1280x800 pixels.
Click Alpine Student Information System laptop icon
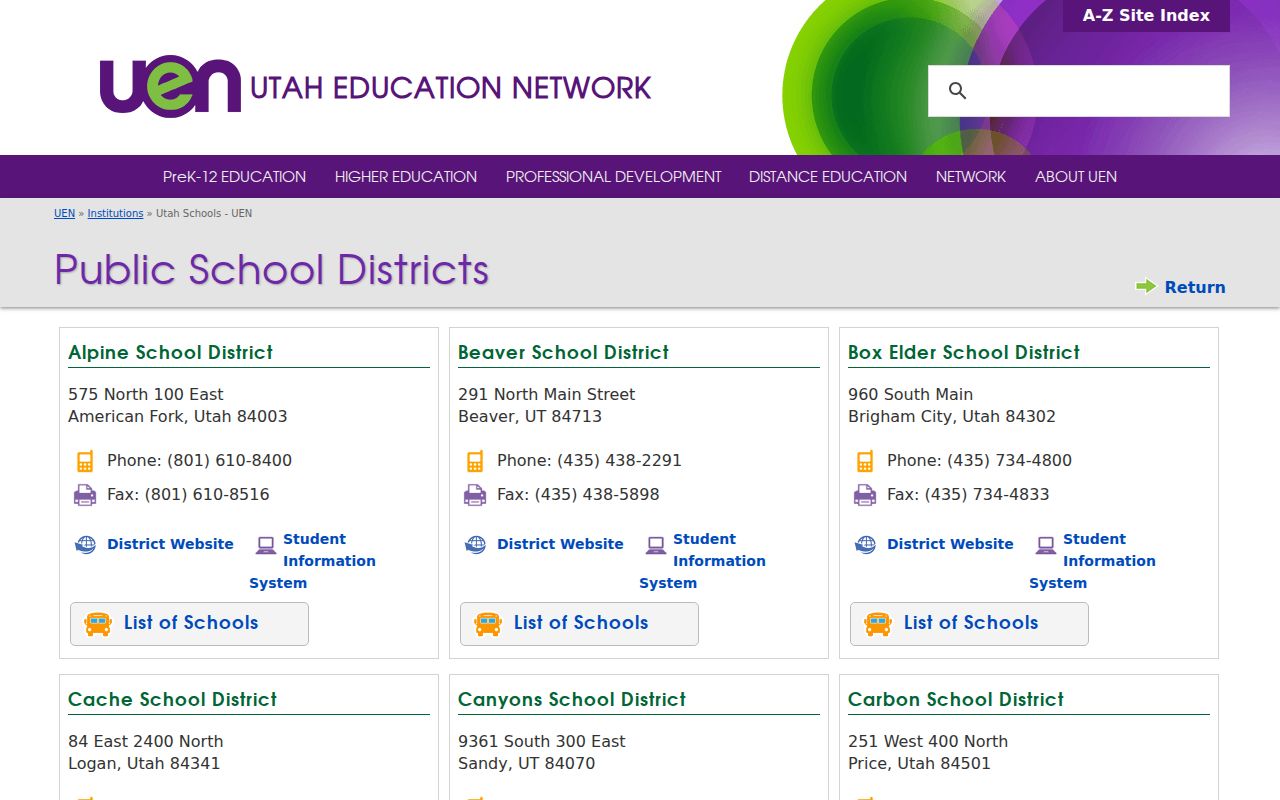click(265, 545)
